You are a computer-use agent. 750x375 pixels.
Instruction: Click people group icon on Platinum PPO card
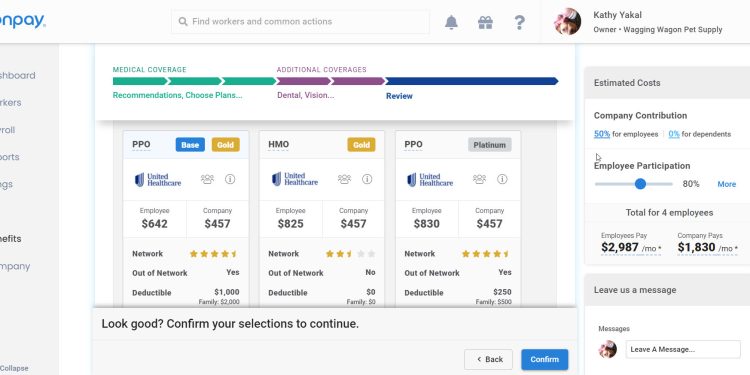(479, 179)
